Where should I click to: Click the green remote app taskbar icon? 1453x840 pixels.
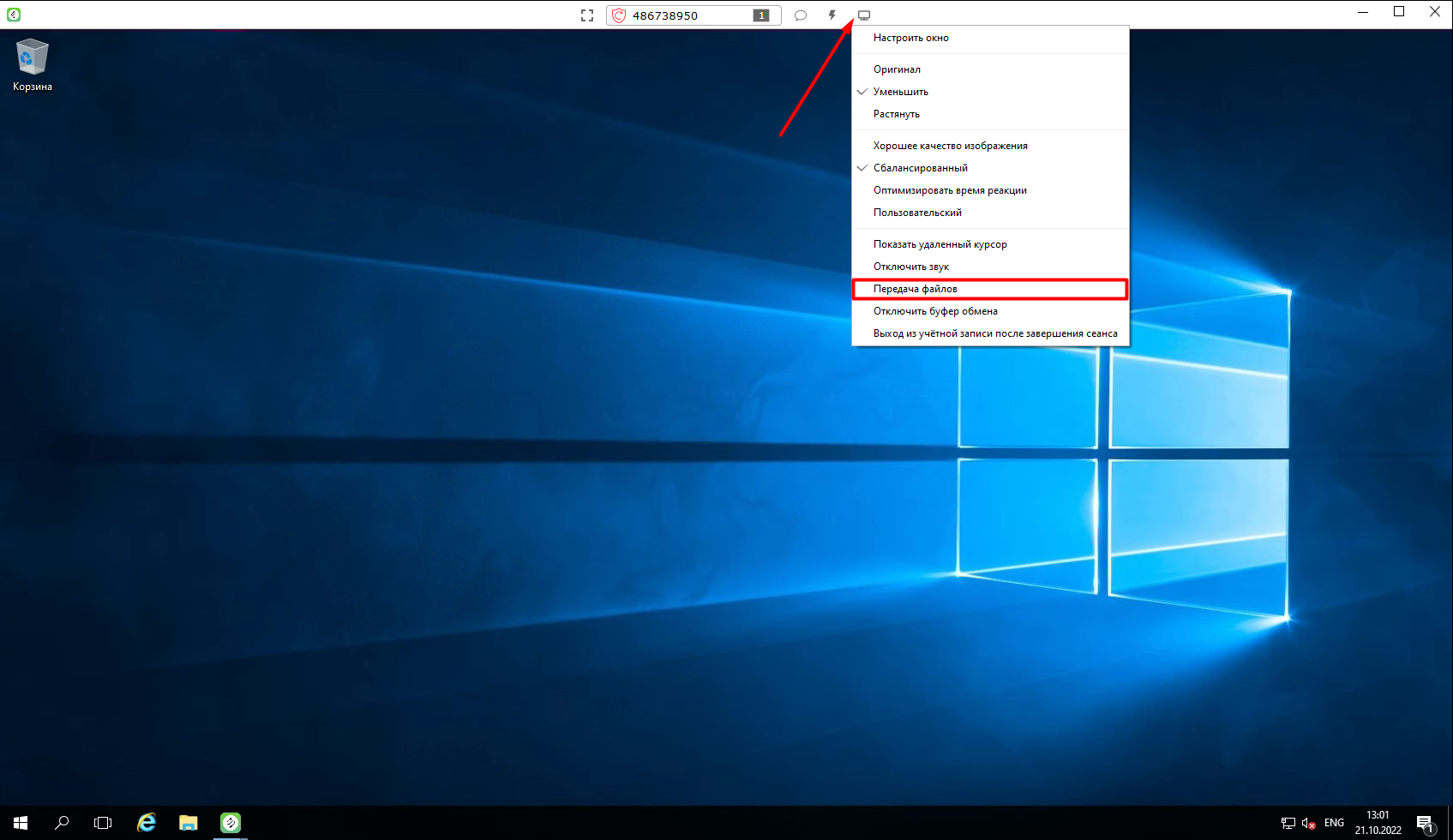(231, 823)
